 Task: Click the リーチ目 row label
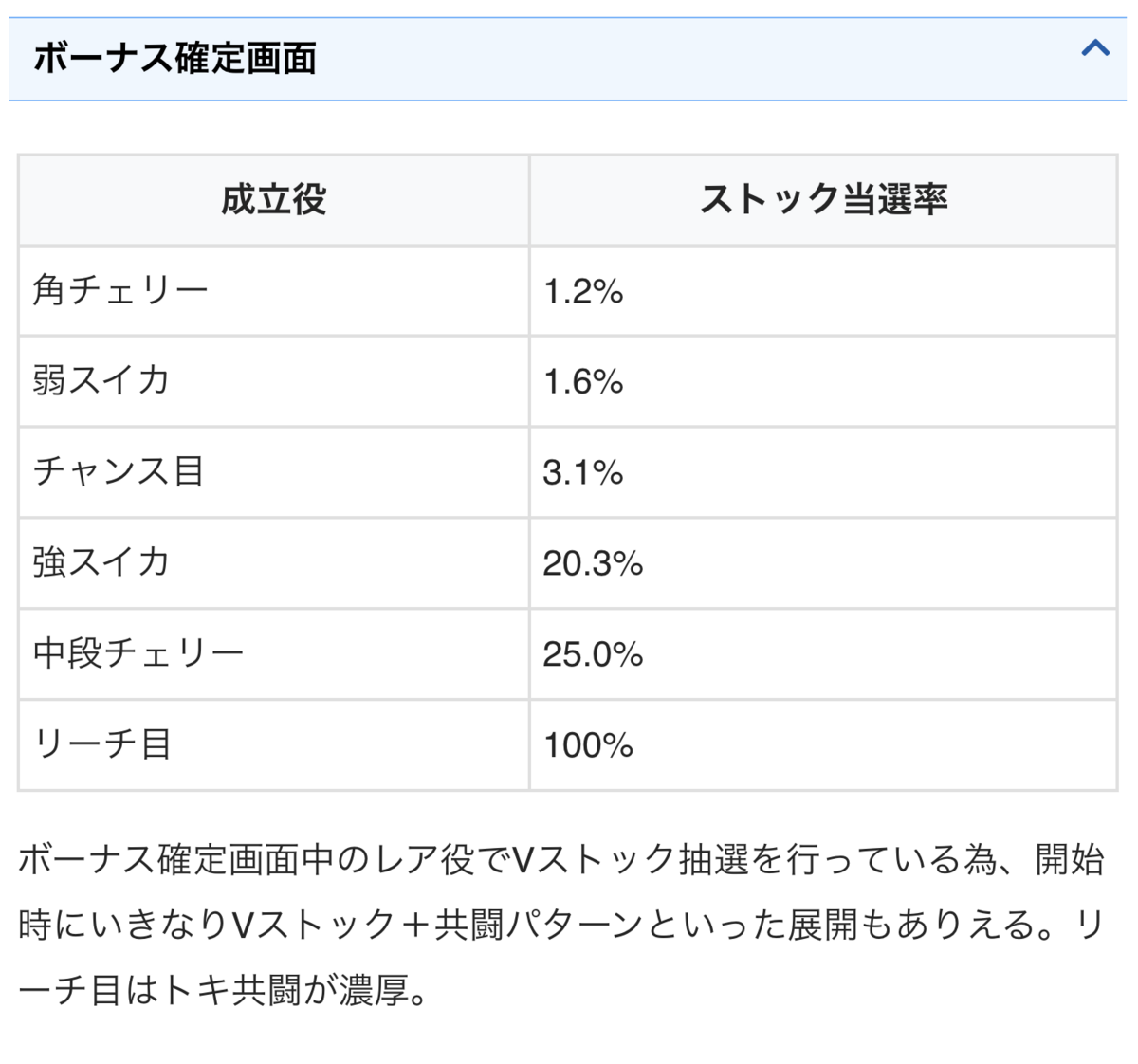click(x=102, y=744)
